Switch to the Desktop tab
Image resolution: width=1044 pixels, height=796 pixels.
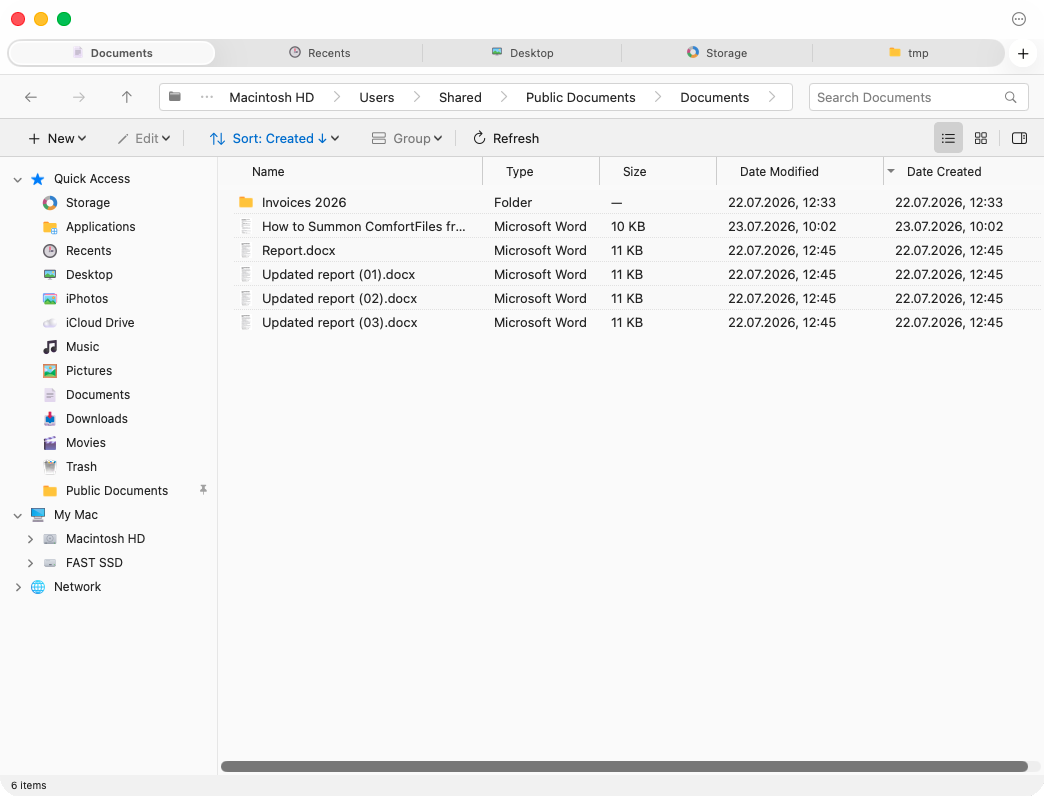pos(522,53)
